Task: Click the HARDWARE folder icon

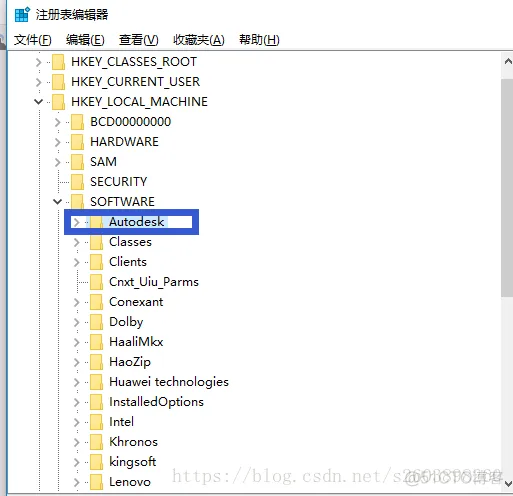Action: click(x=77, y=142)
